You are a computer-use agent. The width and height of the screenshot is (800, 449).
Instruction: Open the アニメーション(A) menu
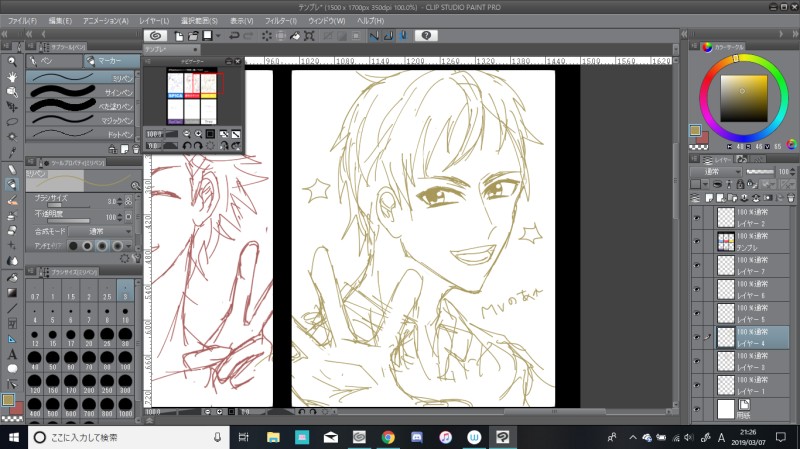tap(106, 21)
